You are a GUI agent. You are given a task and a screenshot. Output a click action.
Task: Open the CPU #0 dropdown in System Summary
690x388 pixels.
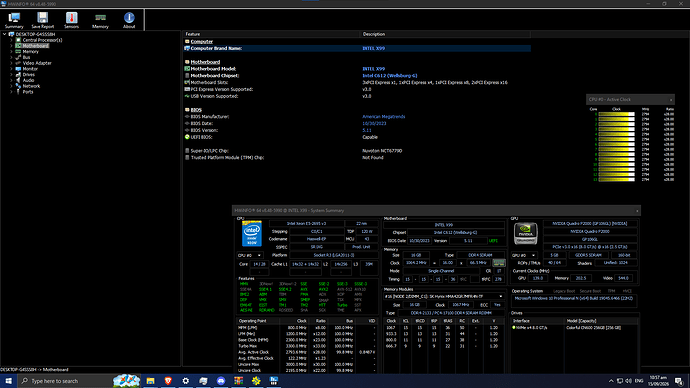point(250,255)
